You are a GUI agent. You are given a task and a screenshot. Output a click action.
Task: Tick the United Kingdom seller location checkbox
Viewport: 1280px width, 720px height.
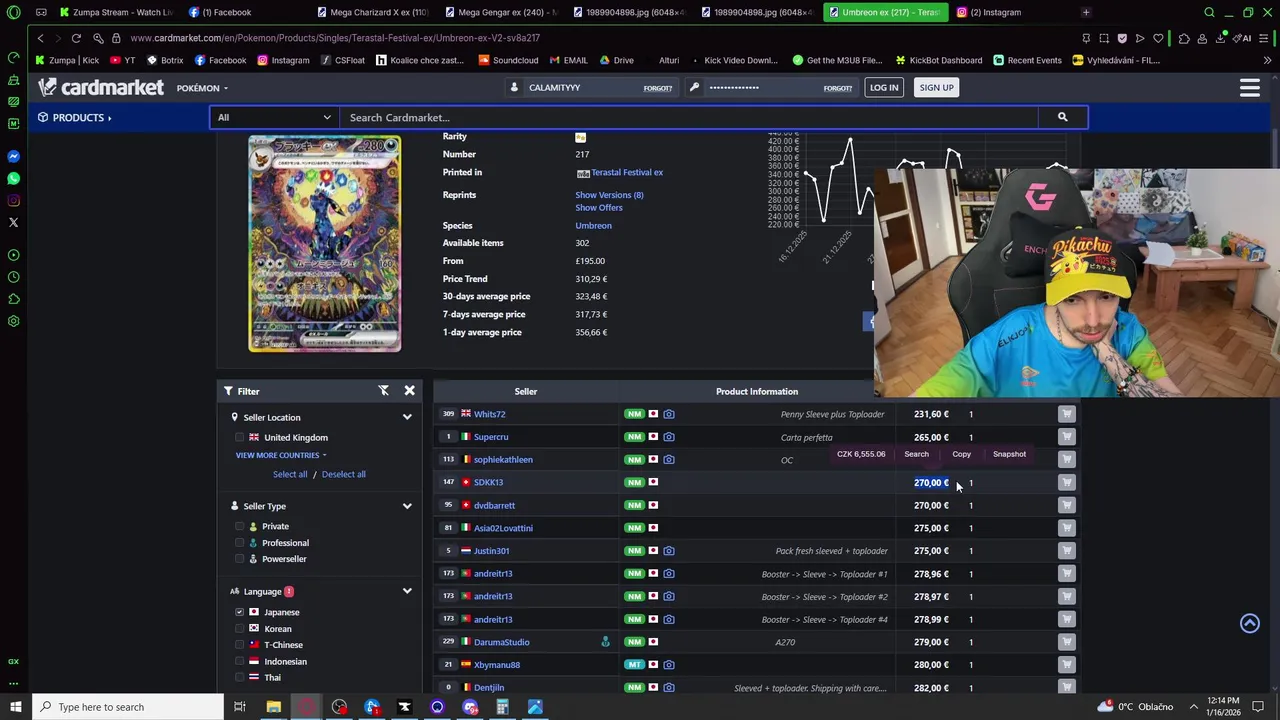(x=239, y=438)
